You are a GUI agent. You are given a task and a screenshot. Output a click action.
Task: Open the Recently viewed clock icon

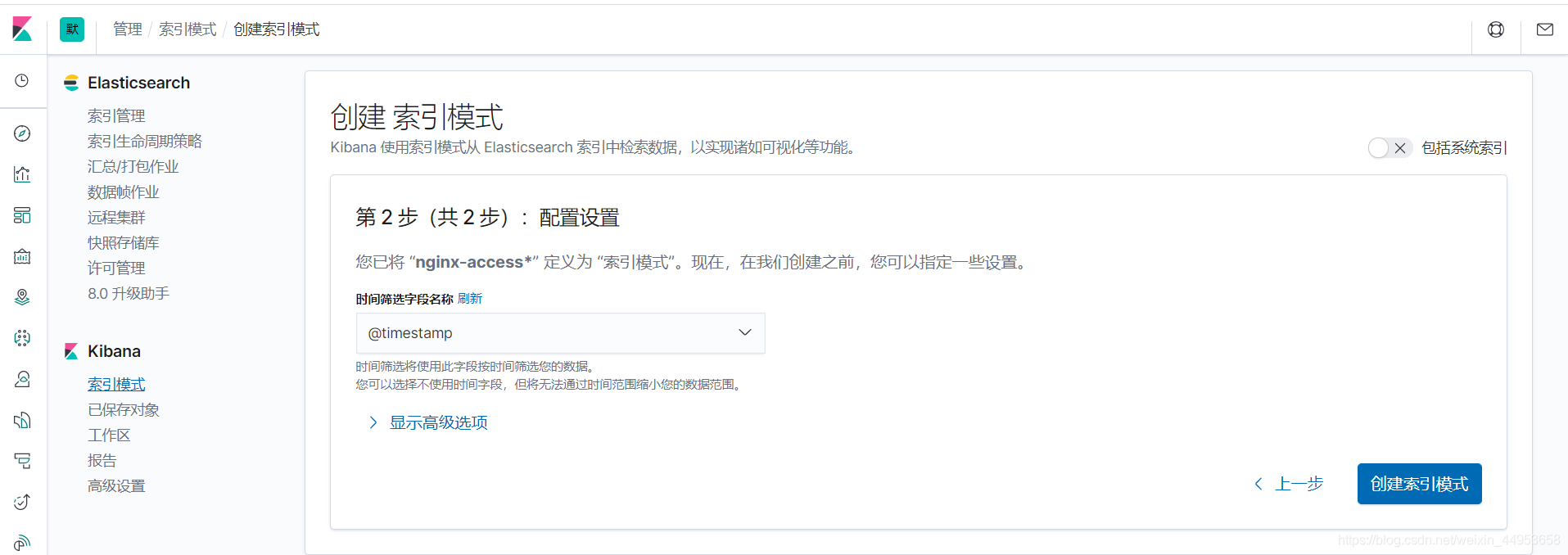tap(22, 80)
